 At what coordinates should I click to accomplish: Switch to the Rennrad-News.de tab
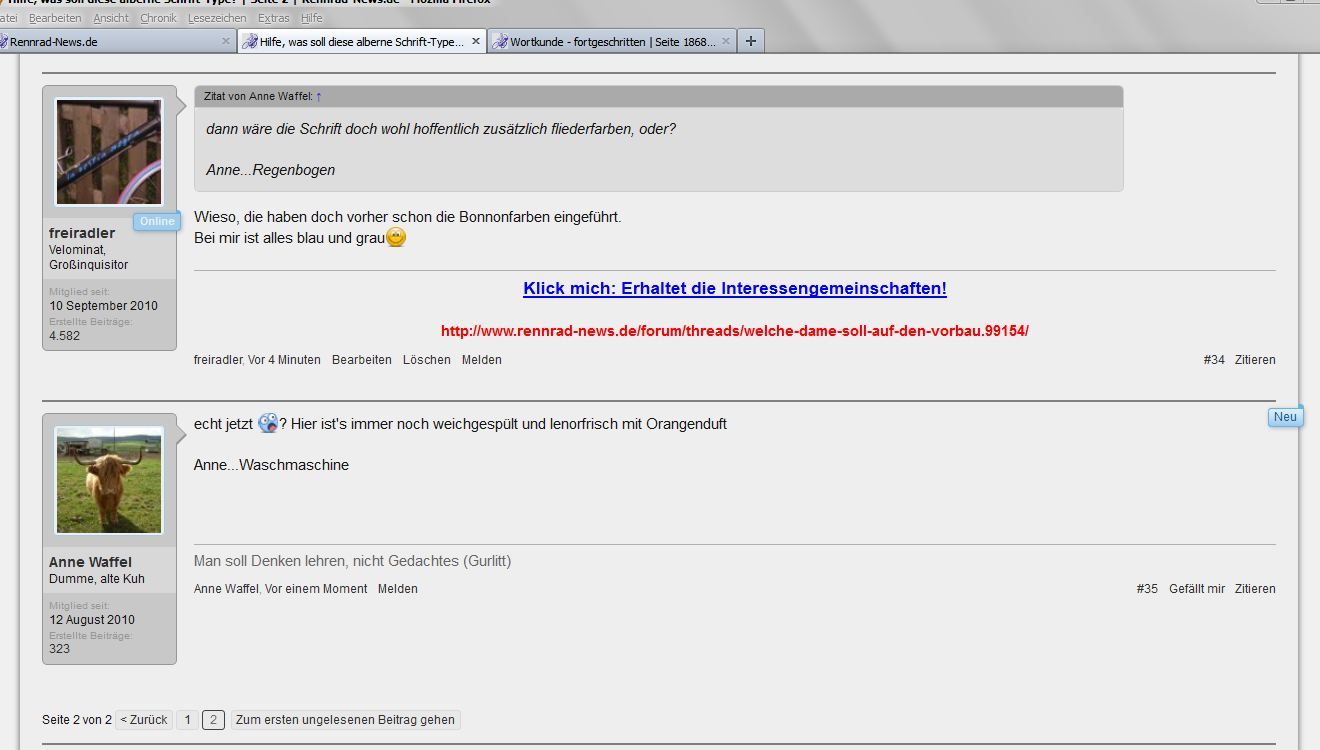(110, 42)
